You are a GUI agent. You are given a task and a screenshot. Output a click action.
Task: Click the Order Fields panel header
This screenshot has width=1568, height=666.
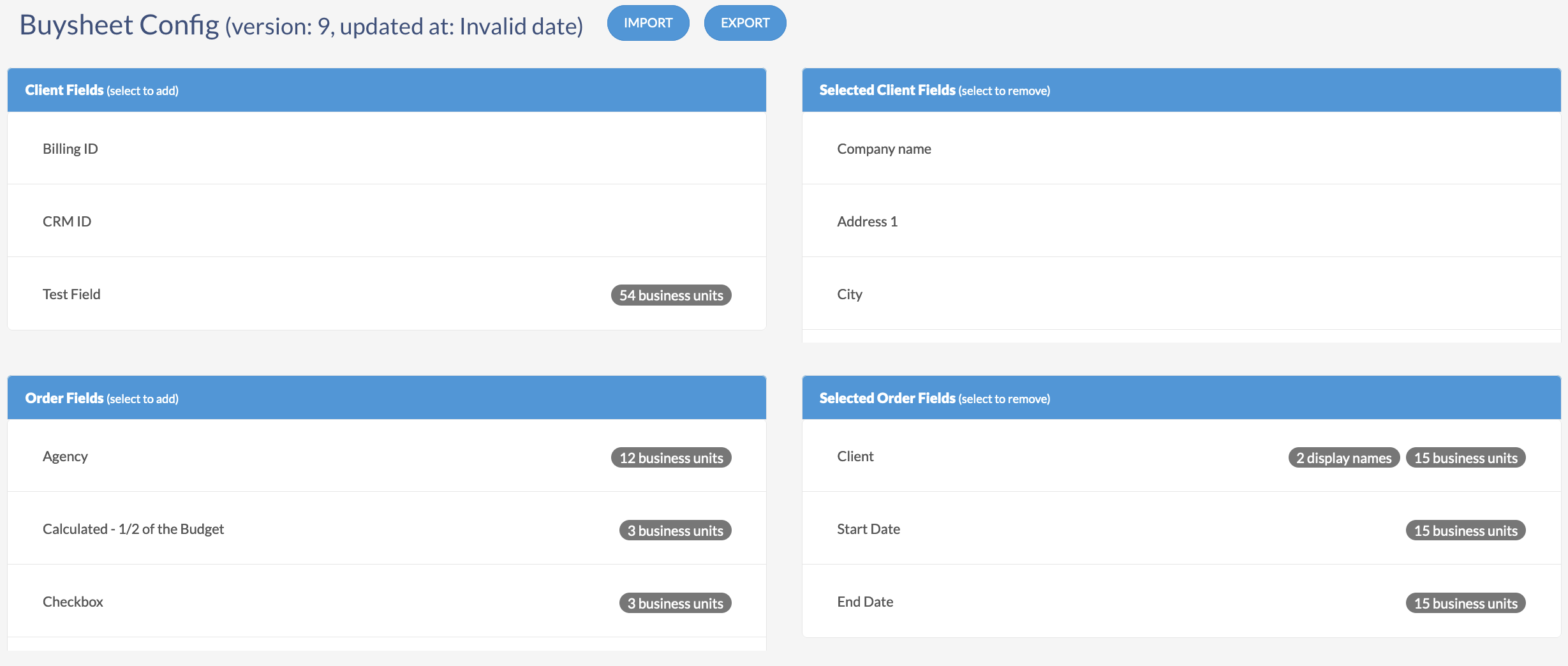pos(387,398)
